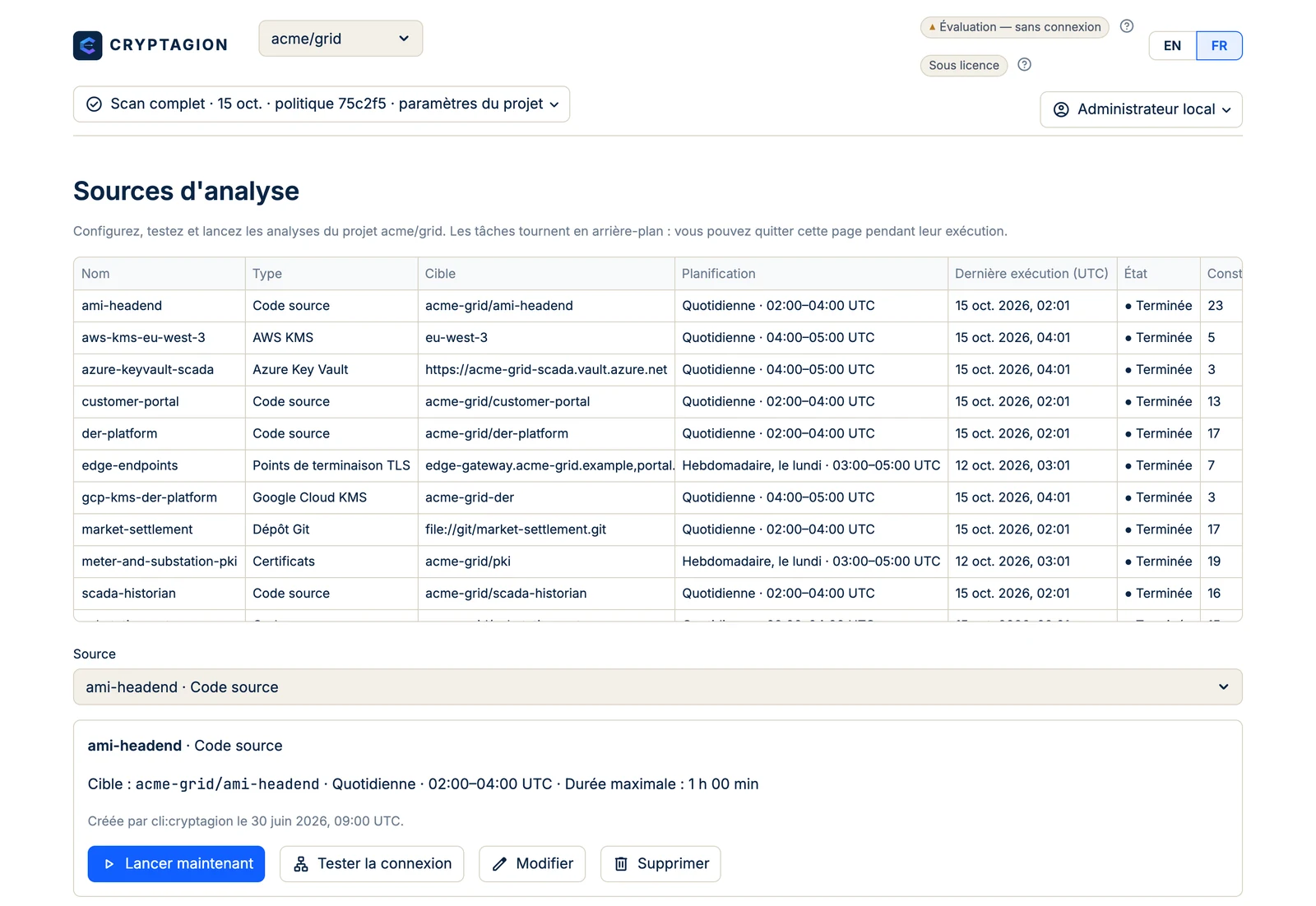Click the Modifier button
Image resolution: width=1316 pixels, height=906 pixels.
(532, 864)
